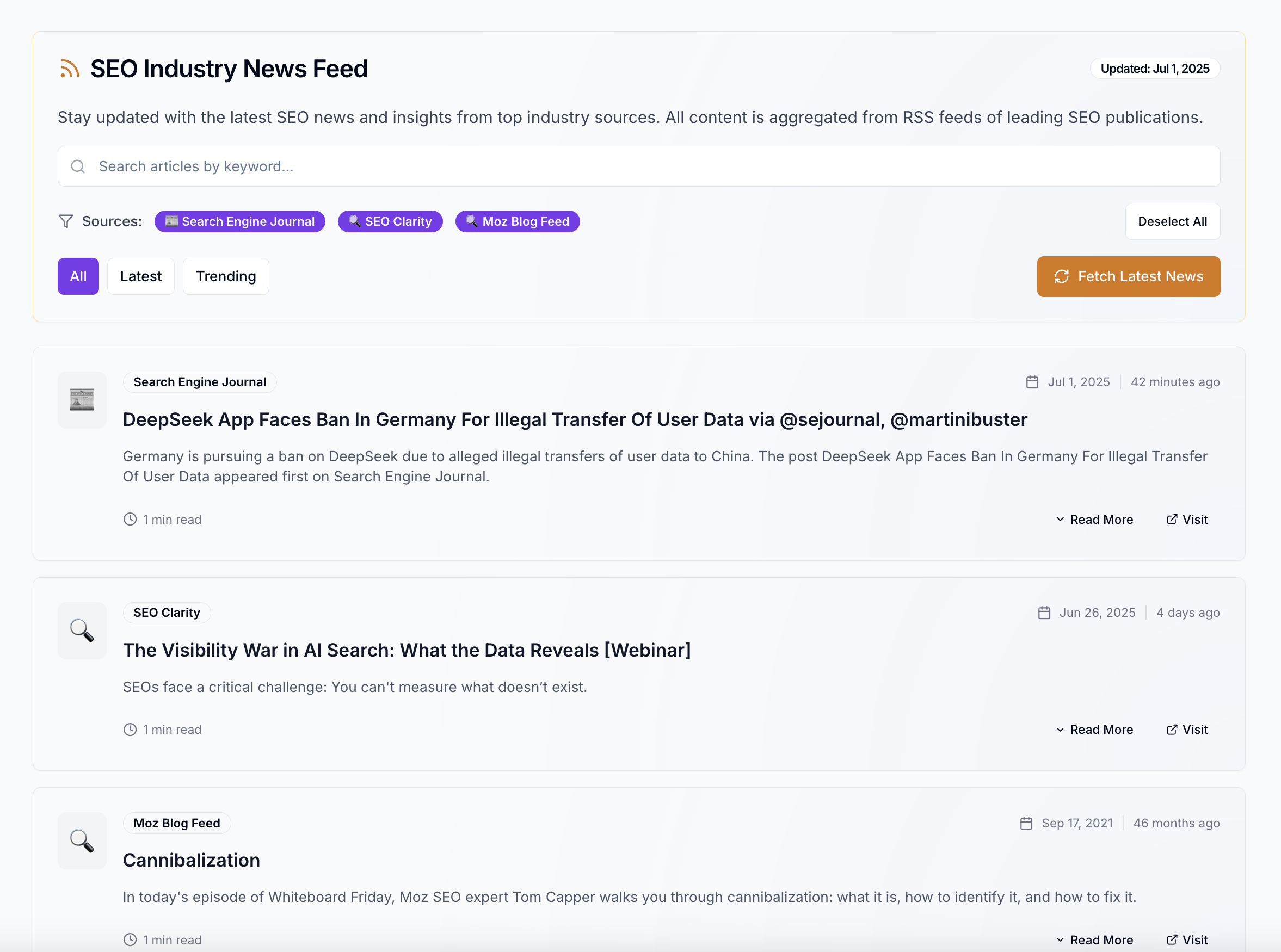Screen dimensions: 1281x952
Task: Focus the Search articles by keyword field
Action: 639,166
